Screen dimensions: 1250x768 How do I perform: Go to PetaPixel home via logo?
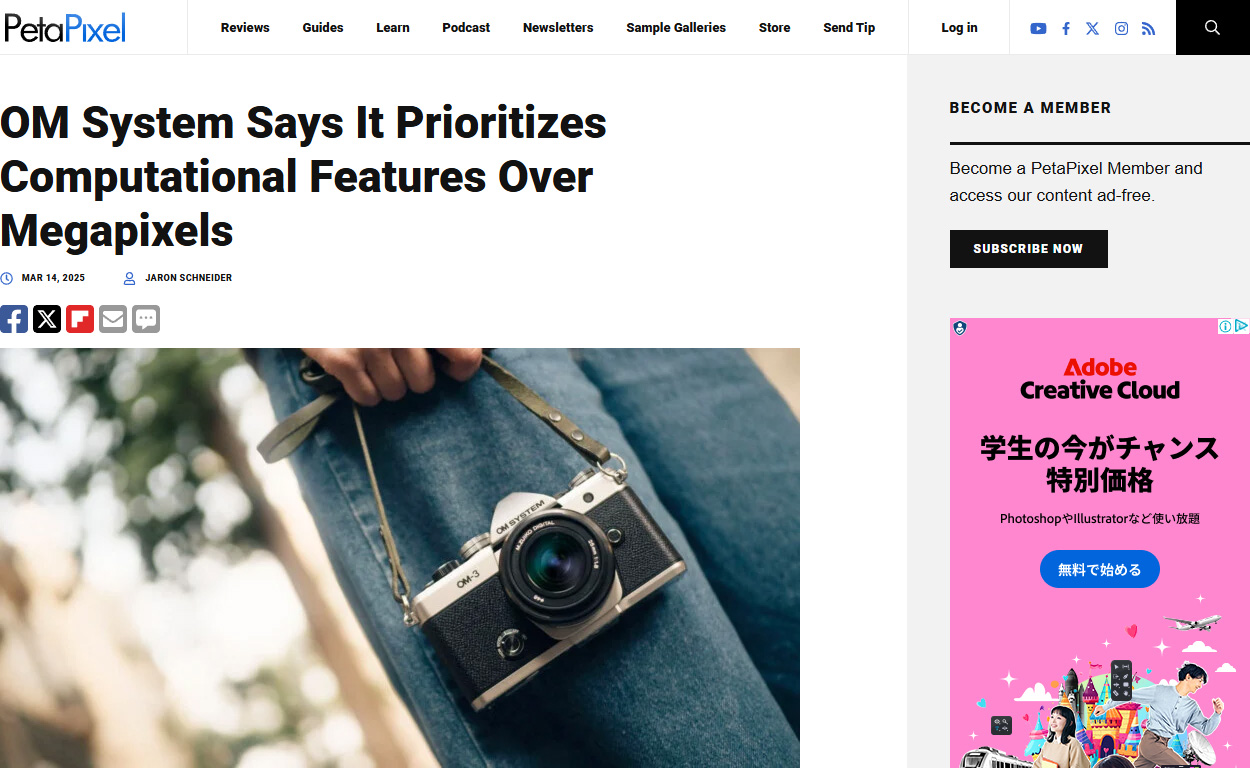65,28
